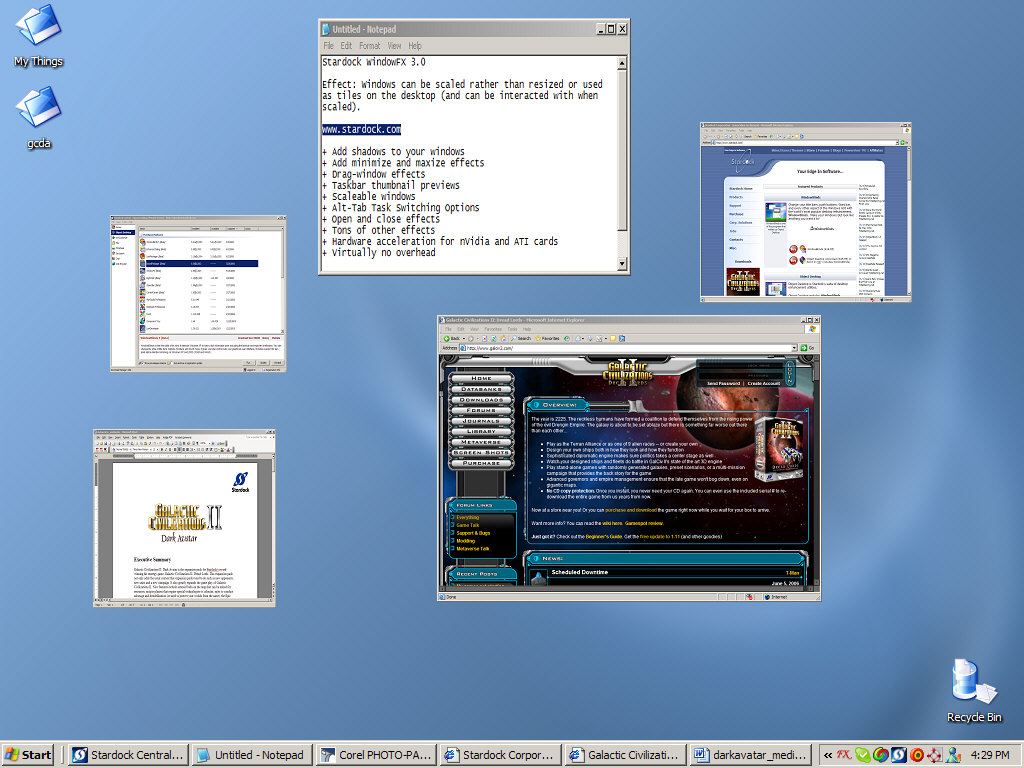1024x768 pixels.
Task: Click the blue Stardock S tray icon
Action: pyautogui.click(x=899, y=755)
